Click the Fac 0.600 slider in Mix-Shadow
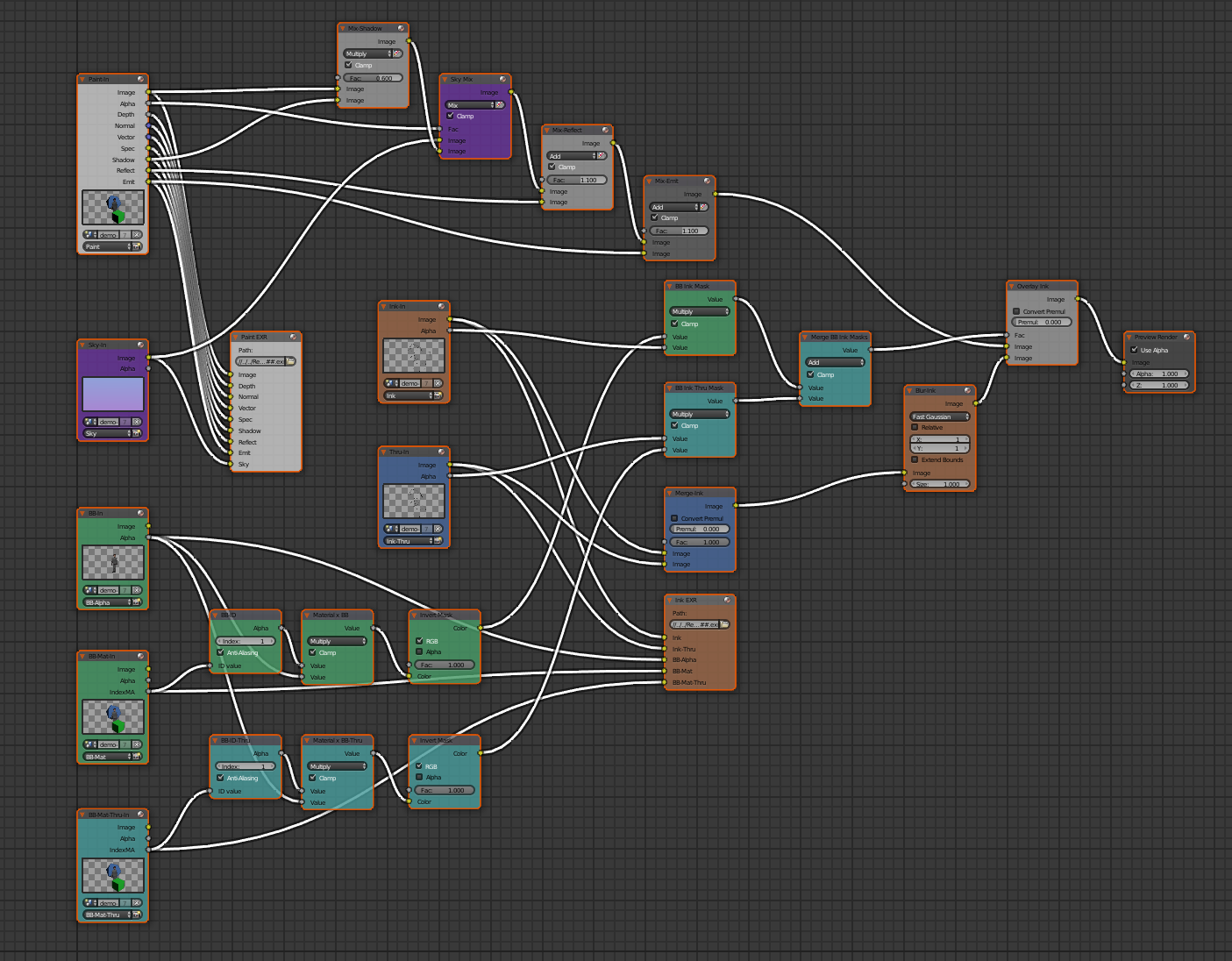 coord(373,78)
